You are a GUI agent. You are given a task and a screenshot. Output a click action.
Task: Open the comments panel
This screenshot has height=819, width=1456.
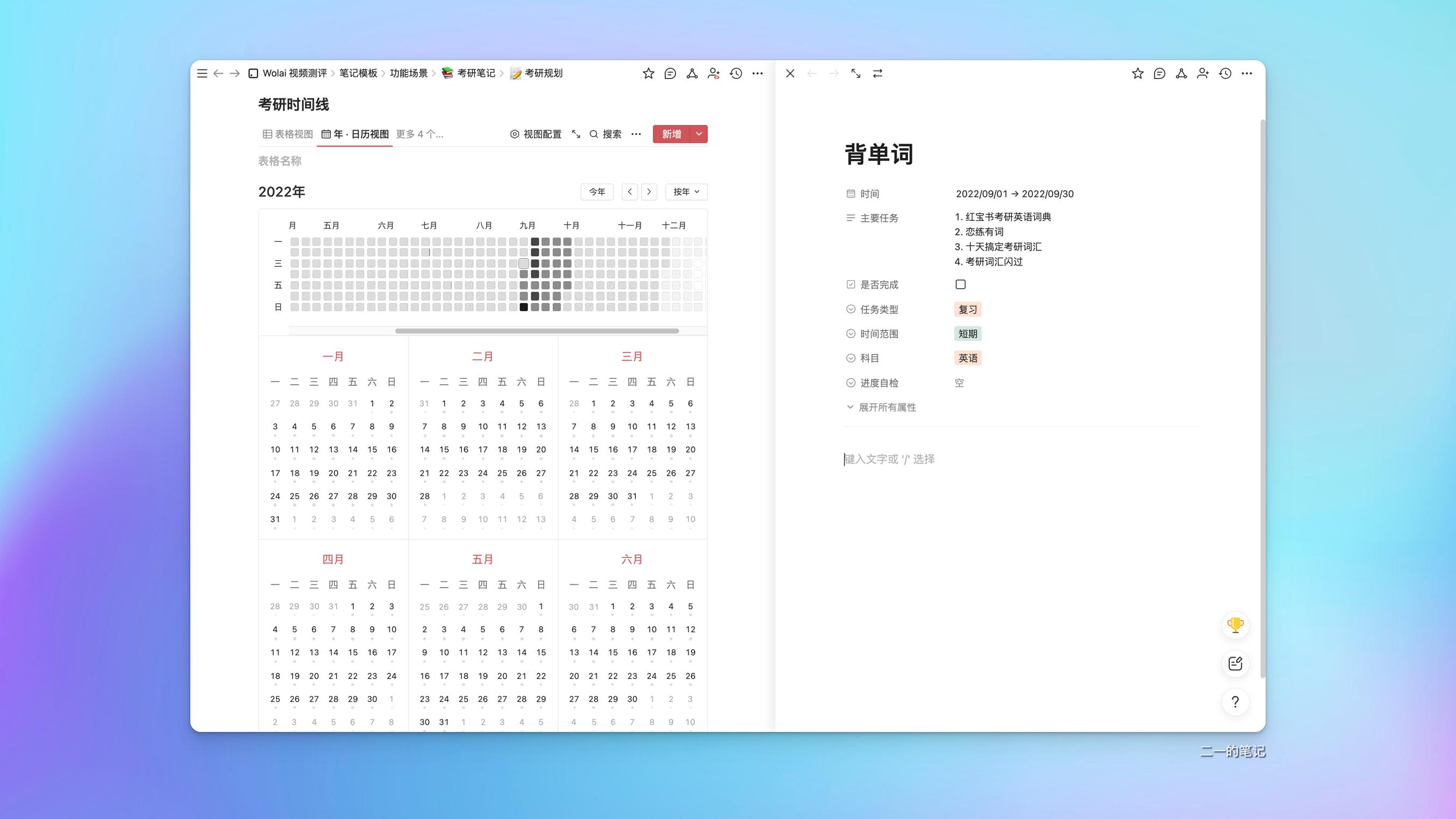pos(670,74)
